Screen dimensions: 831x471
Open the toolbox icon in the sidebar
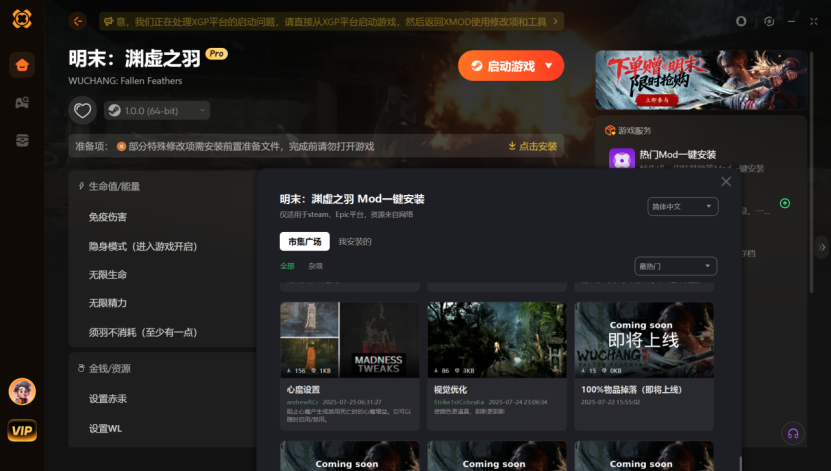[22, 140]
